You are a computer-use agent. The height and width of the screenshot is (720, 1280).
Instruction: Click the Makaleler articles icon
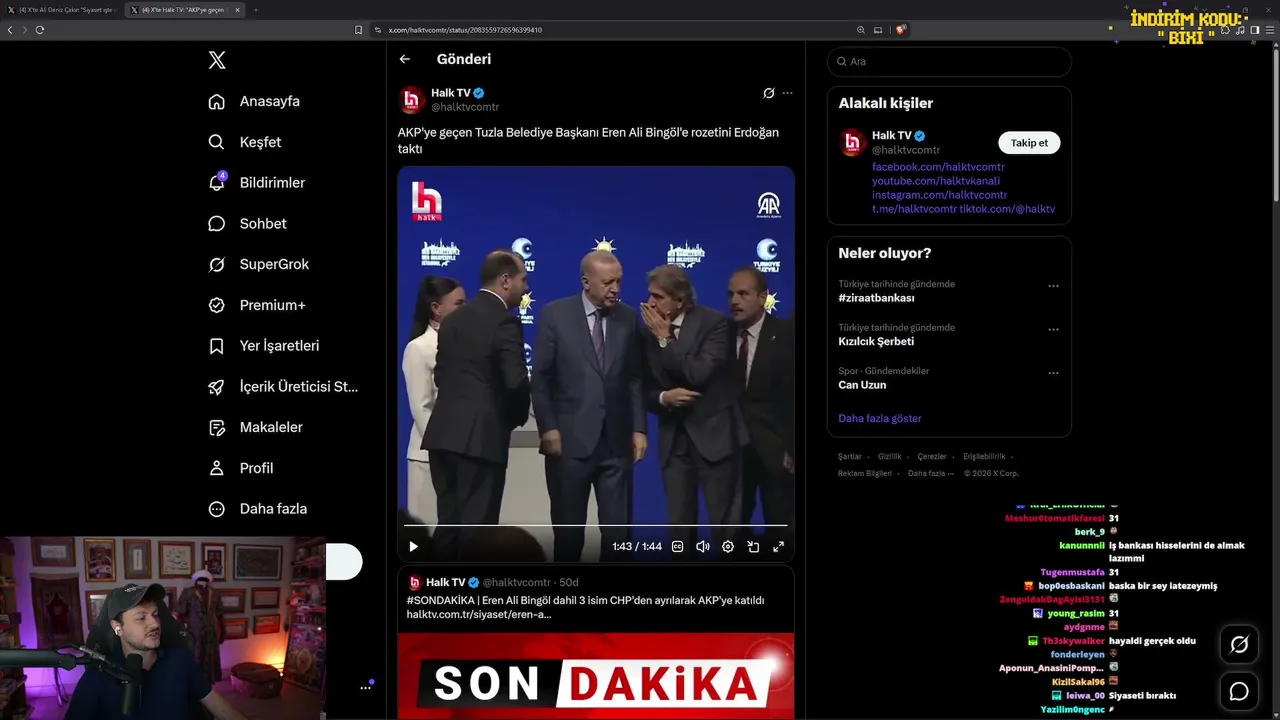[216, 428]
